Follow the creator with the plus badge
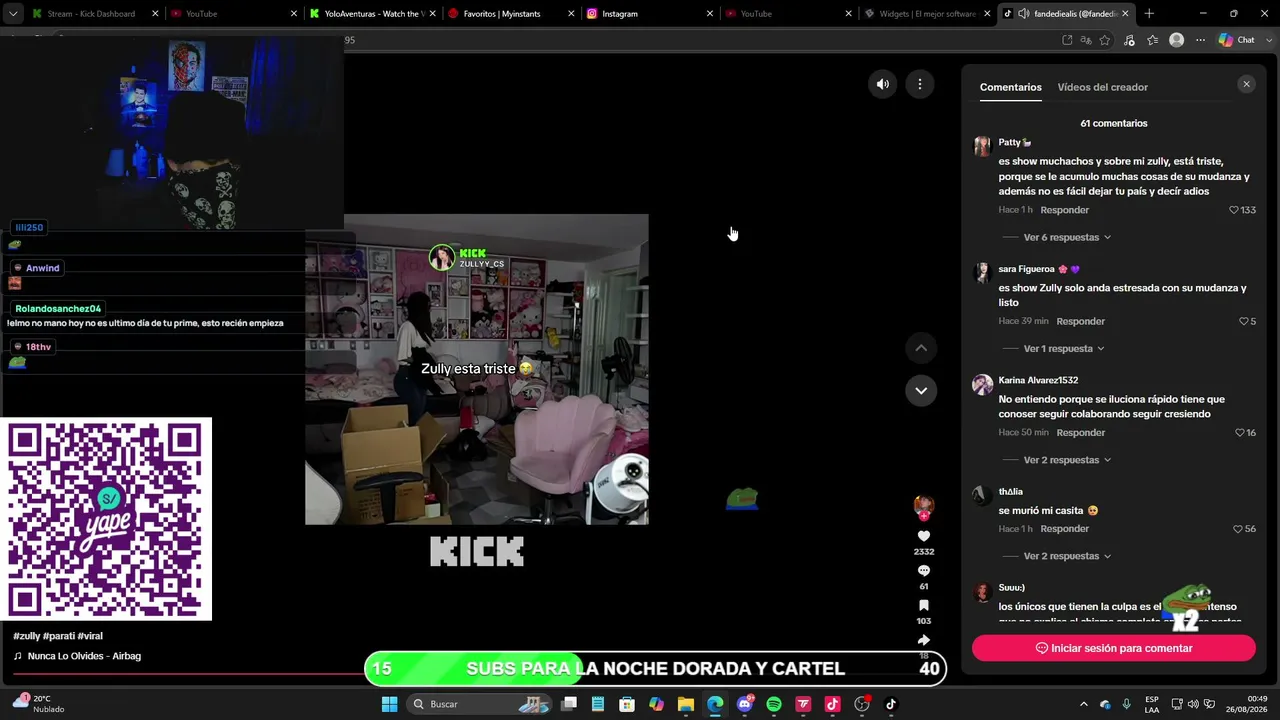1280x720 pixels. pos(924,516)
